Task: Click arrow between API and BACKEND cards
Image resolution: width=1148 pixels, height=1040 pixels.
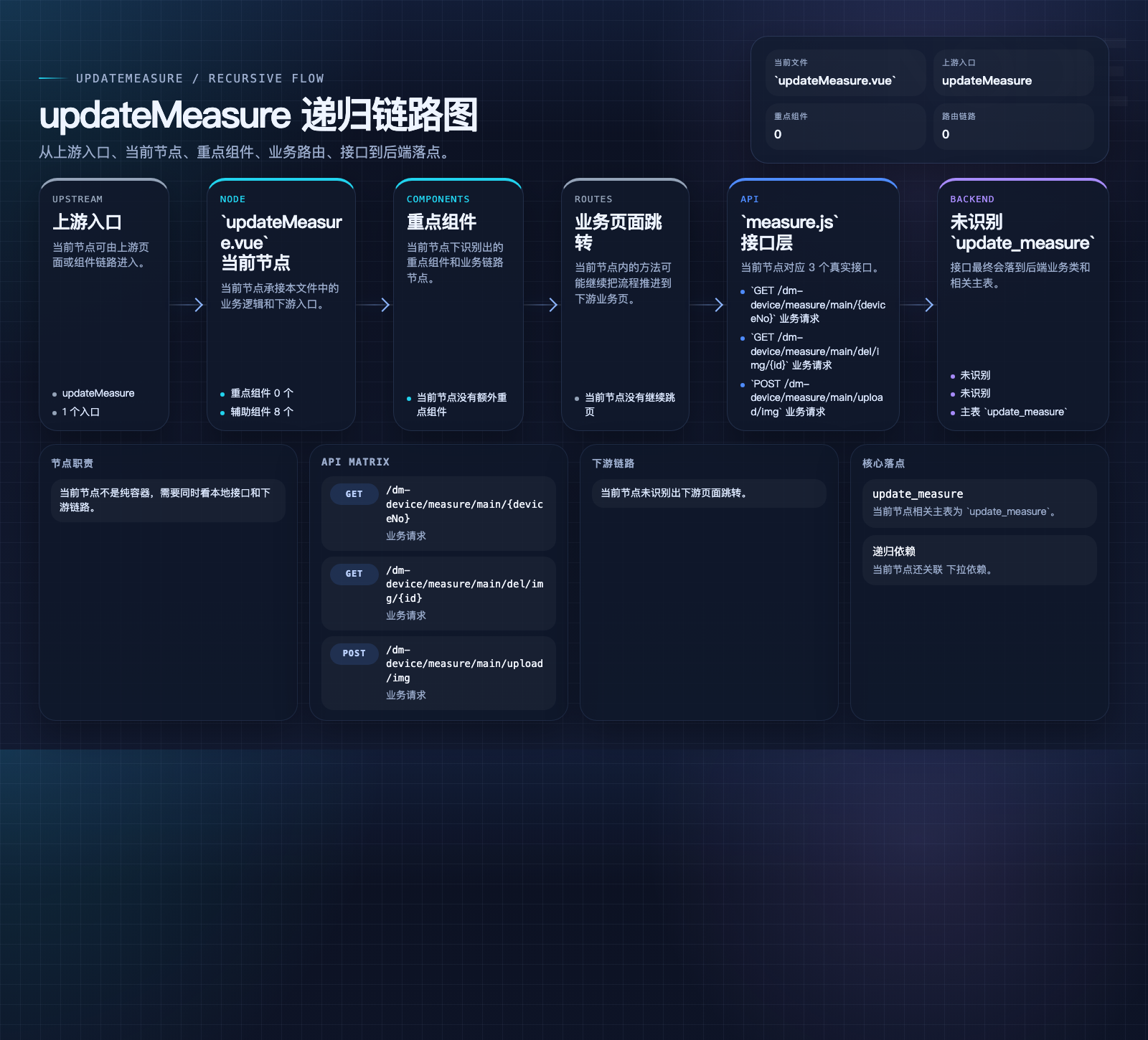Action: point(918,305)
